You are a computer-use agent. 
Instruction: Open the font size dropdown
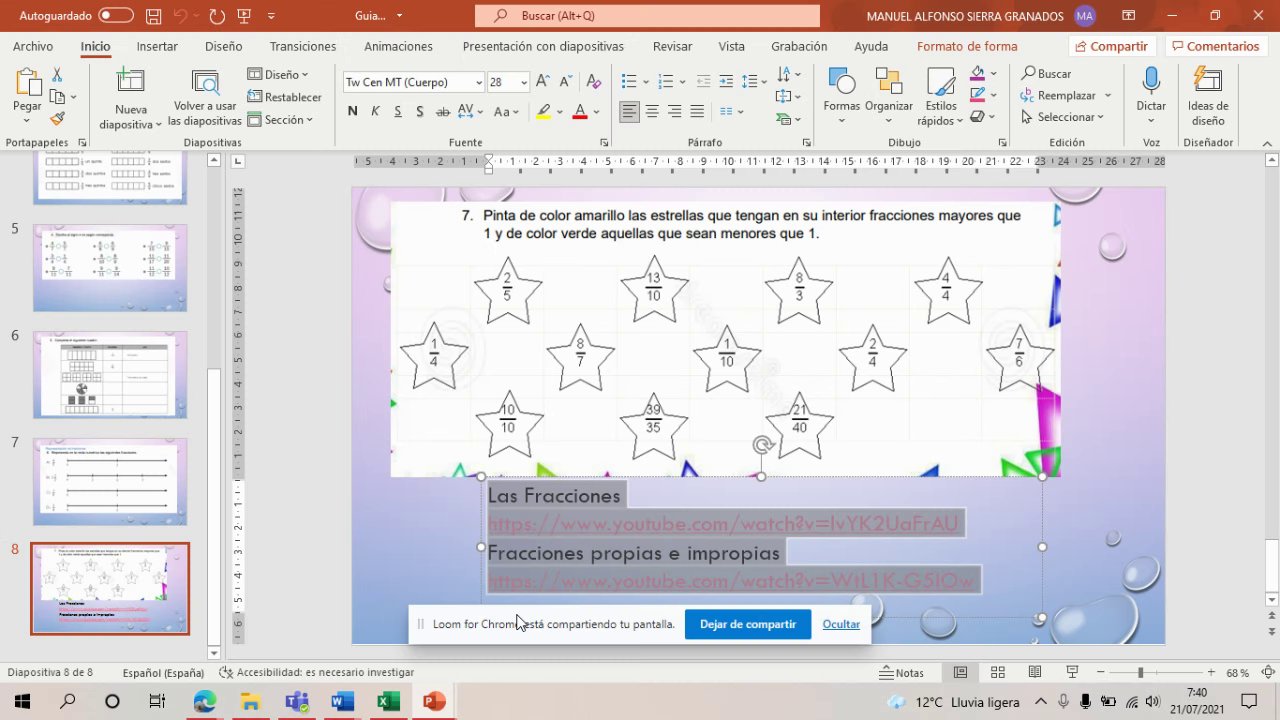[523, 83]
